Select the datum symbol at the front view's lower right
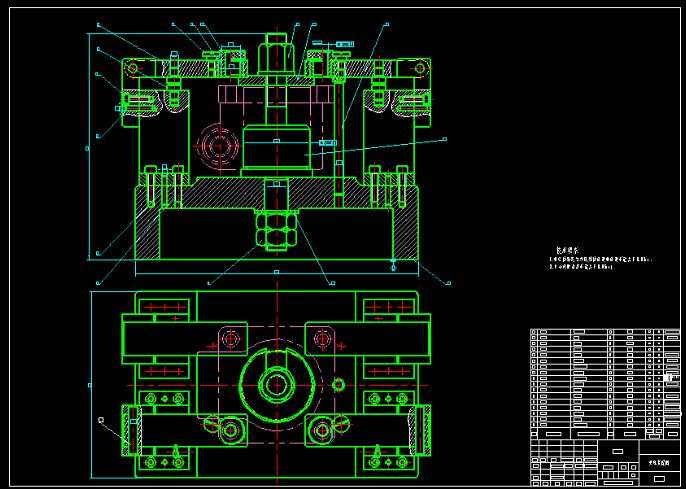This screenshot has height=489, width=686. coord(394,266)
